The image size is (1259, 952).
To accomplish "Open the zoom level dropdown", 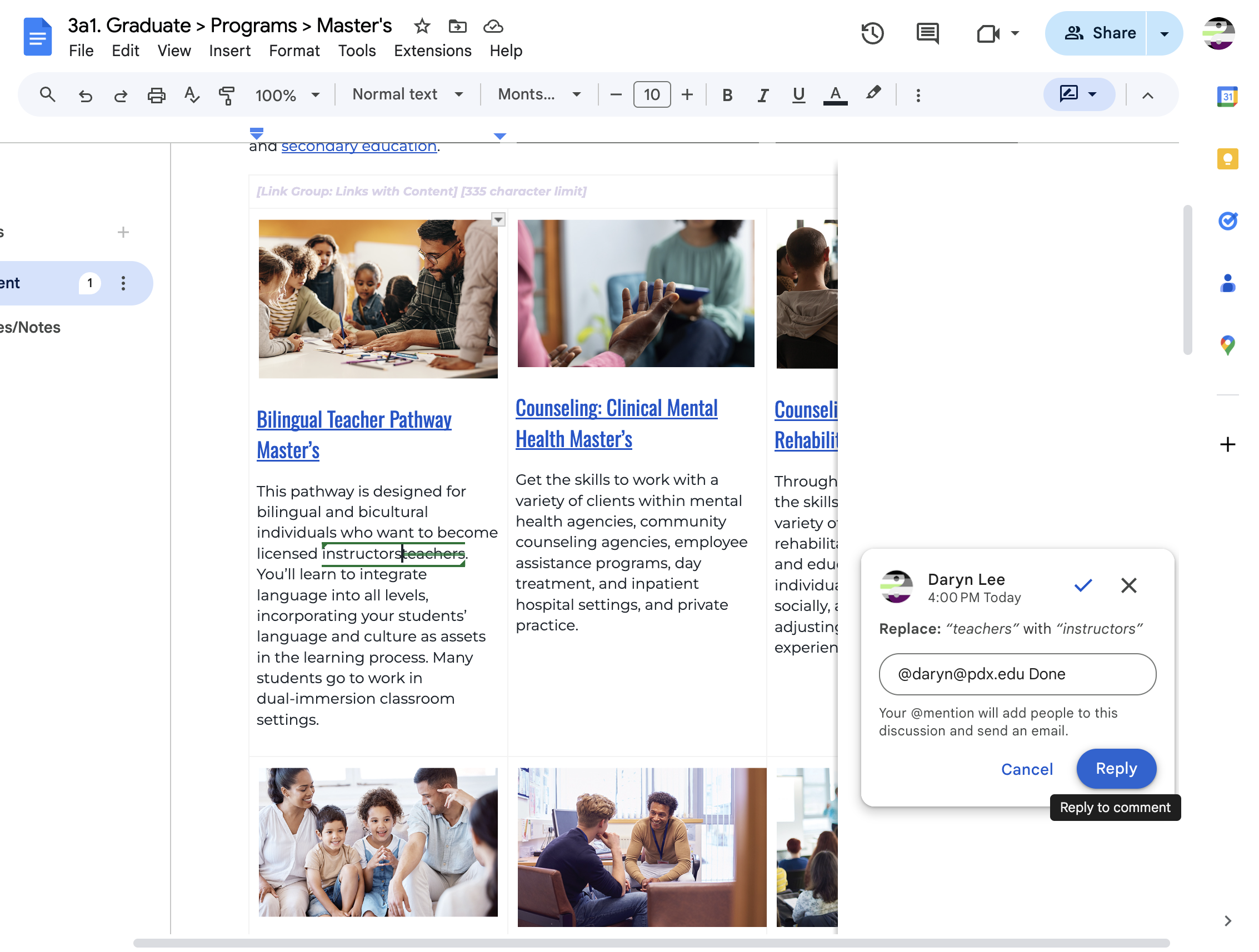I will pos(287,95).
